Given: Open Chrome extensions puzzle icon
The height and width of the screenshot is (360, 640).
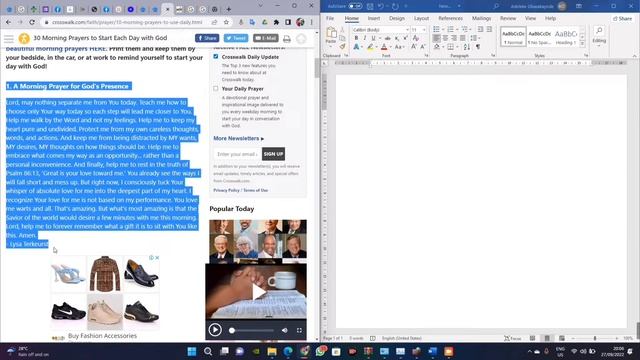Looking at the screenshot, I should coord(276,22).
